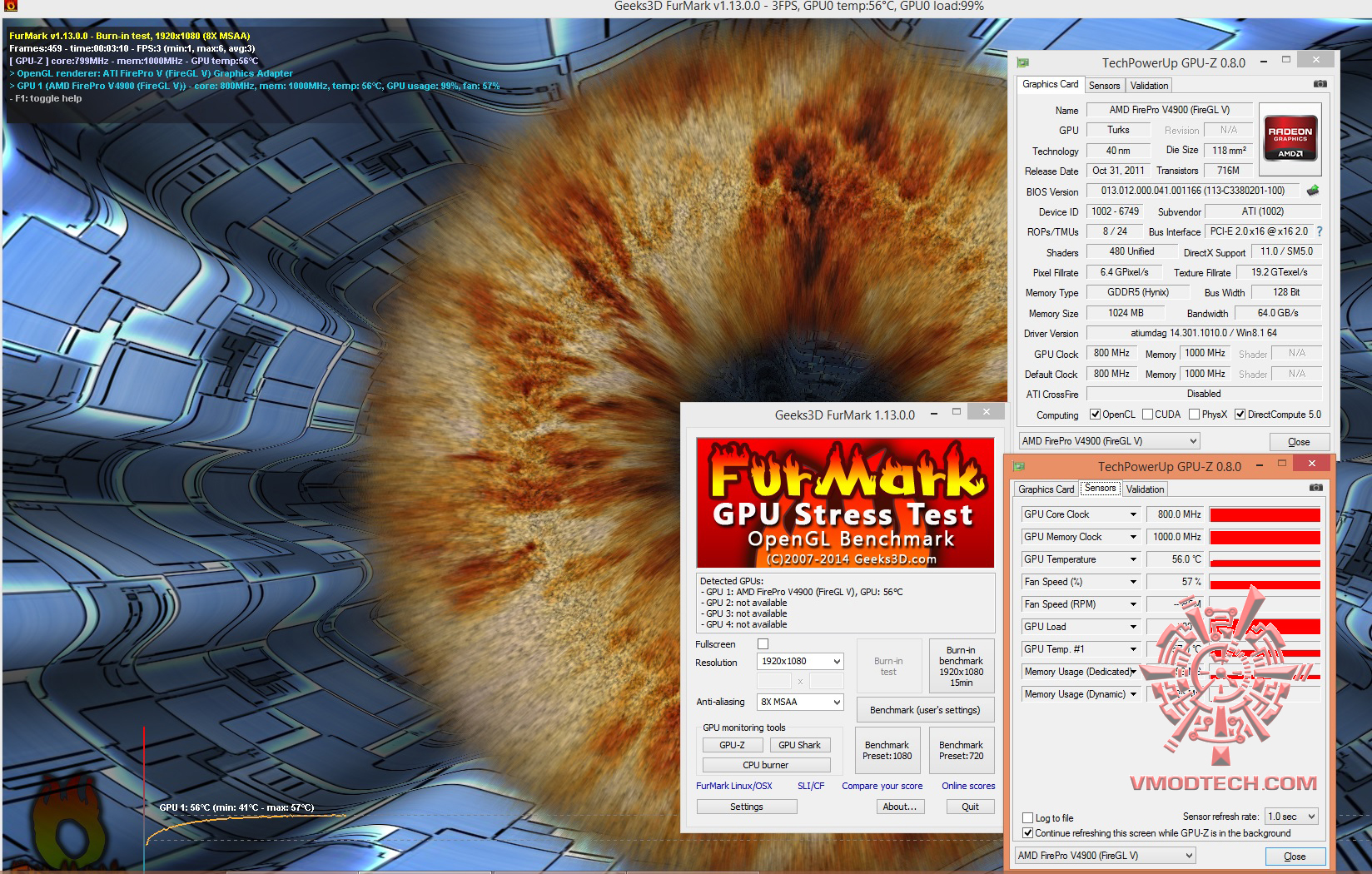Click Close in the upper GPU-Z Graphics Card window
Viewport: 1372px width, 874px height.
[x=1299, y=442]
